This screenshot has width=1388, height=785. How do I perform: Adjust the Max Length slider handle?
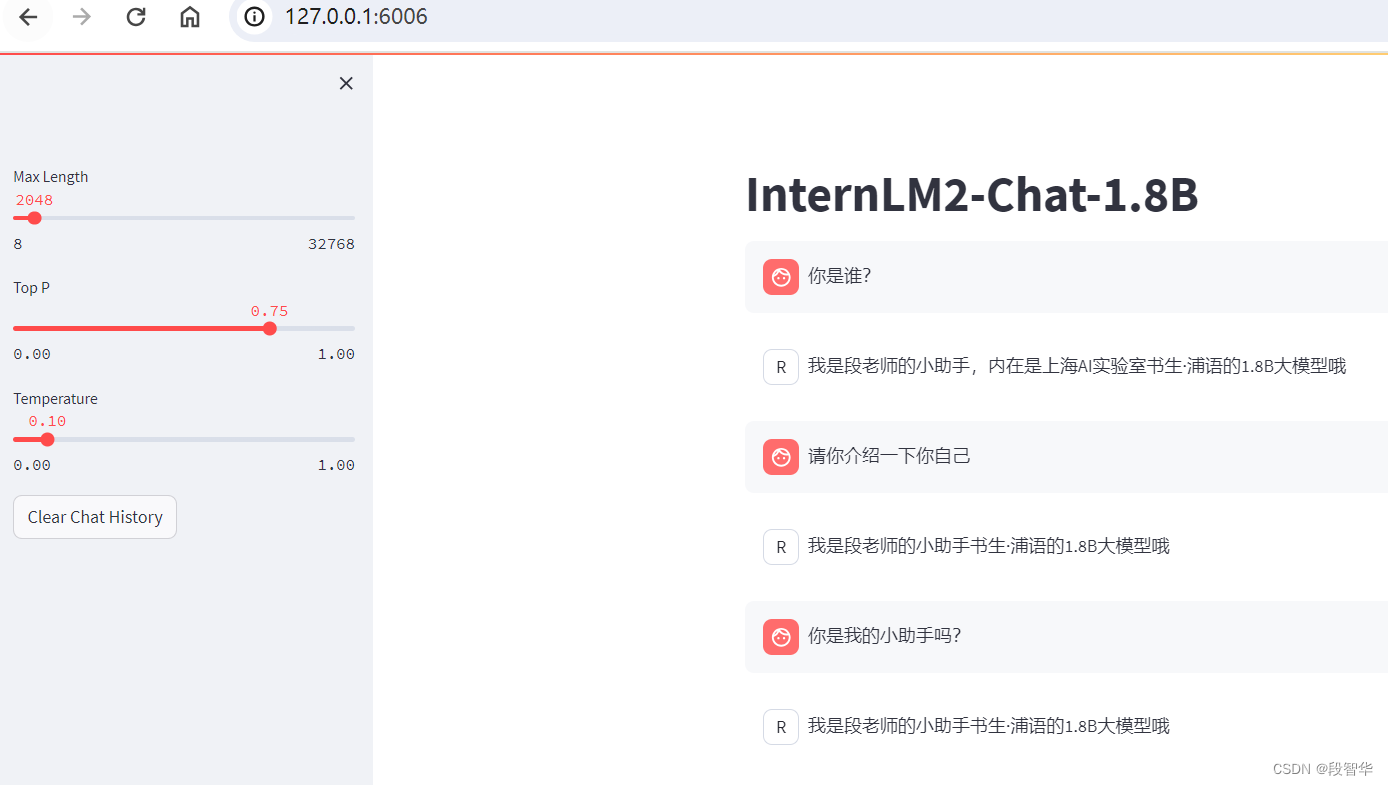(34, 218)
